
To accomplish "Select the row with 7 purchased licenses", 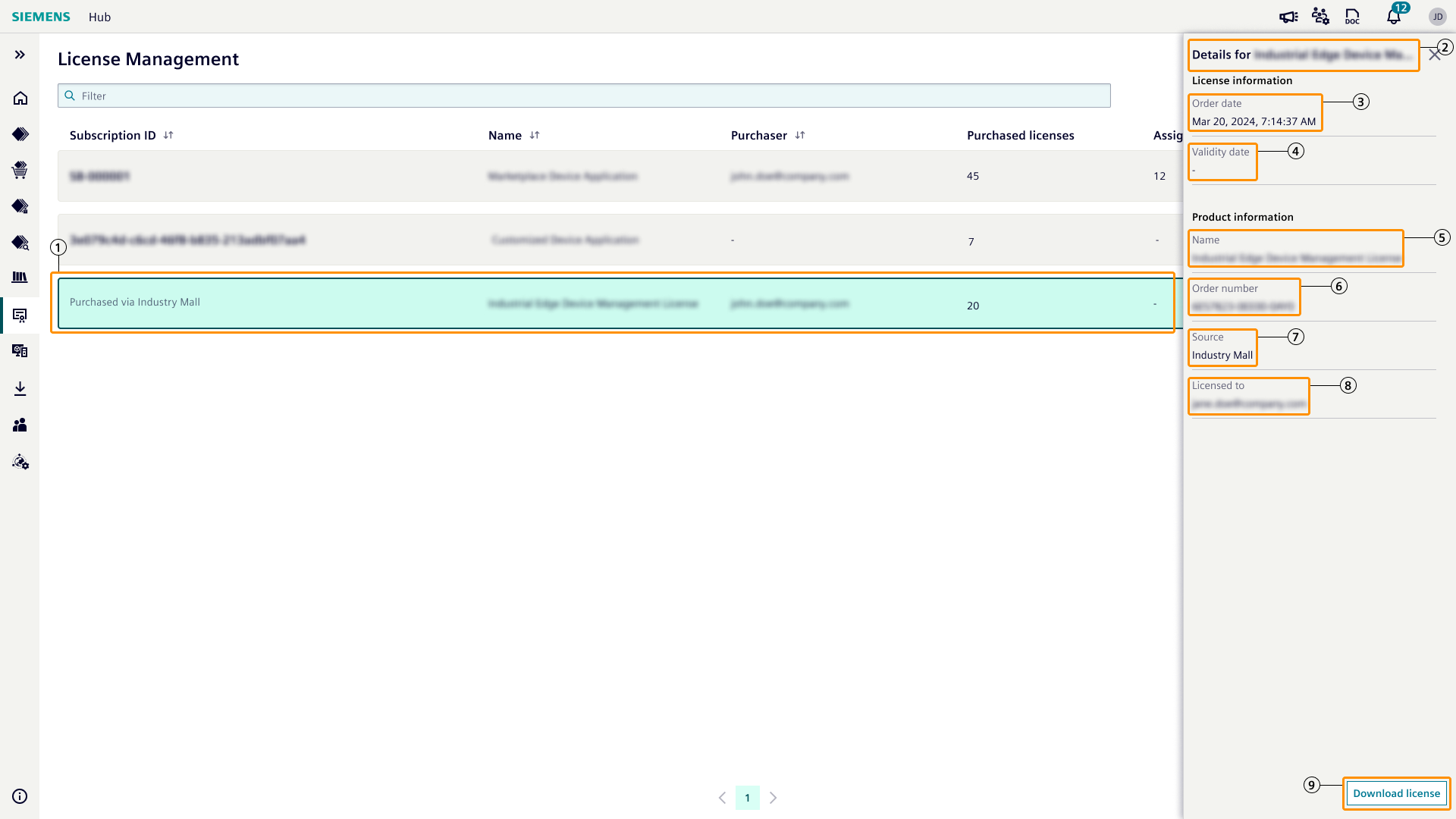I will click(620, 240).
